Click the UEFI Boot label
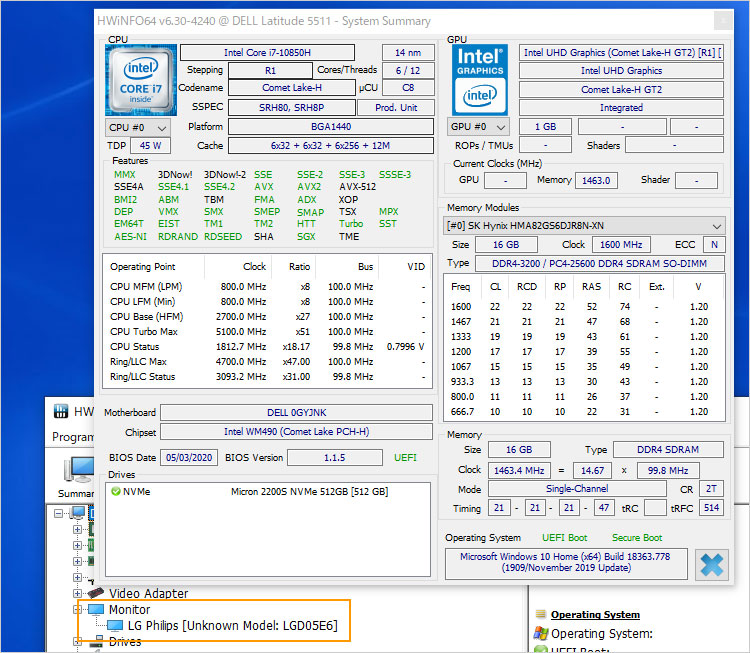Screen dimensions: 750x653 pos(564,538)
